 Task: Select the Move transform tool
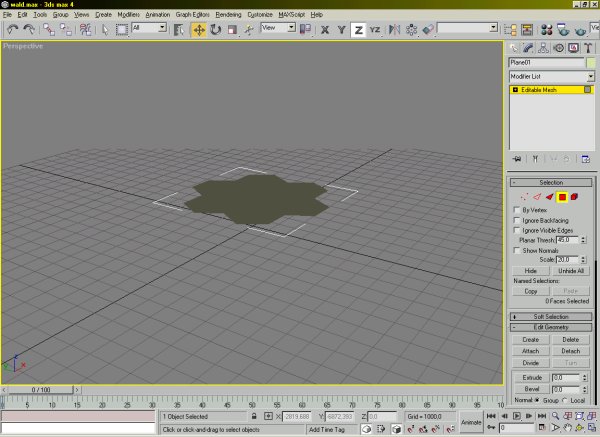(199, 30)
